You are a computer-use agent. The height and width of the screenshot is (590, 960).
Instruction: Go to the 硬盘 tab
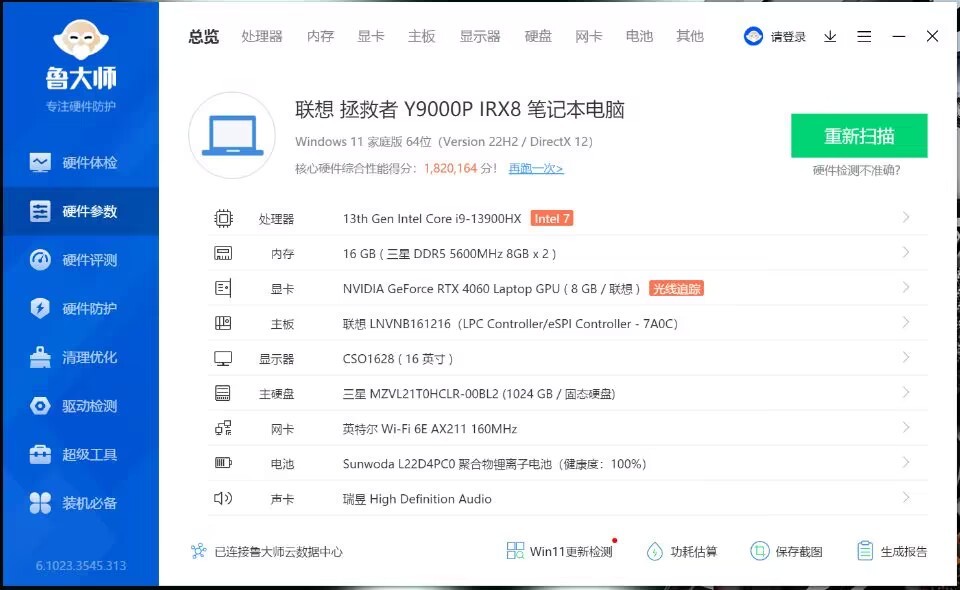click(x=538, y=37)
